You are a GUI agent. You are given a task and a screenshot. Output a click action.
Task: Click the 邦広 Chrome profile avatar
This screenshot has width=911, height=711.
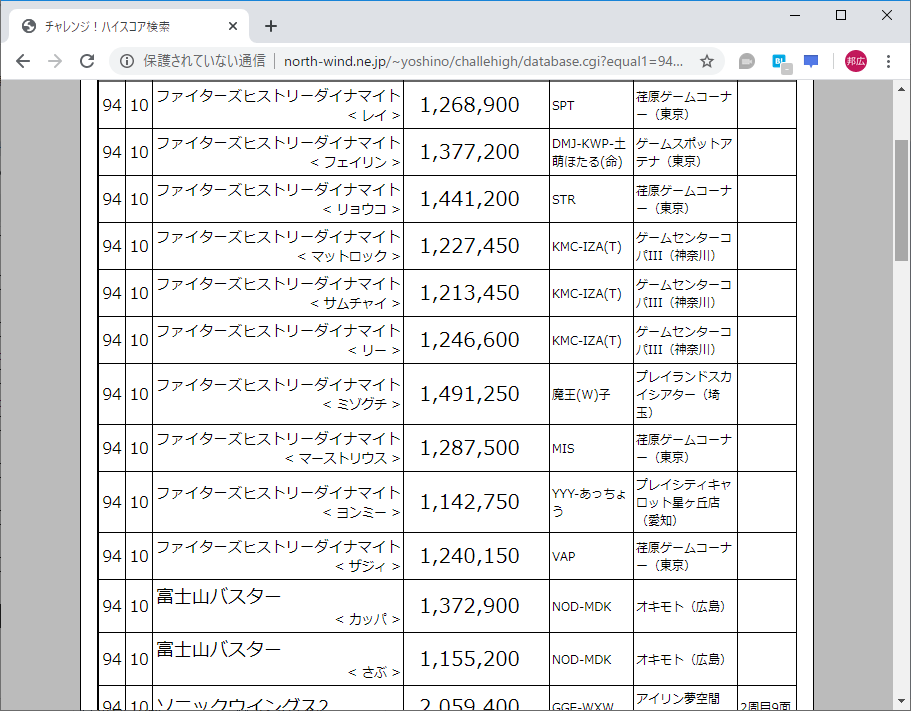coord(855,61)
